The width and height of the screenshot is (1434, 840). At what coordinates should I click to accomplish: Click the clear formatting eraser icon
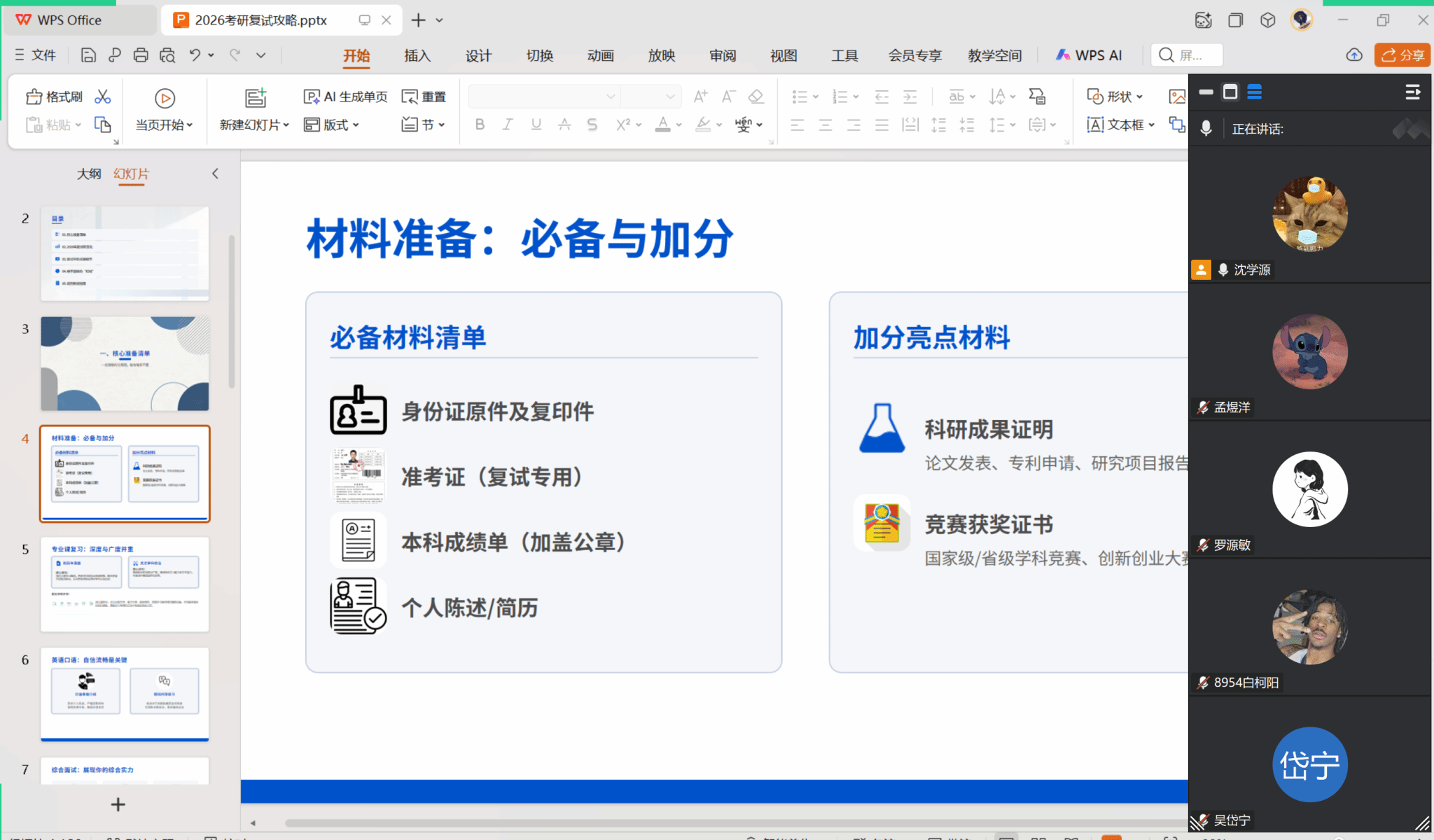[756, 97]
